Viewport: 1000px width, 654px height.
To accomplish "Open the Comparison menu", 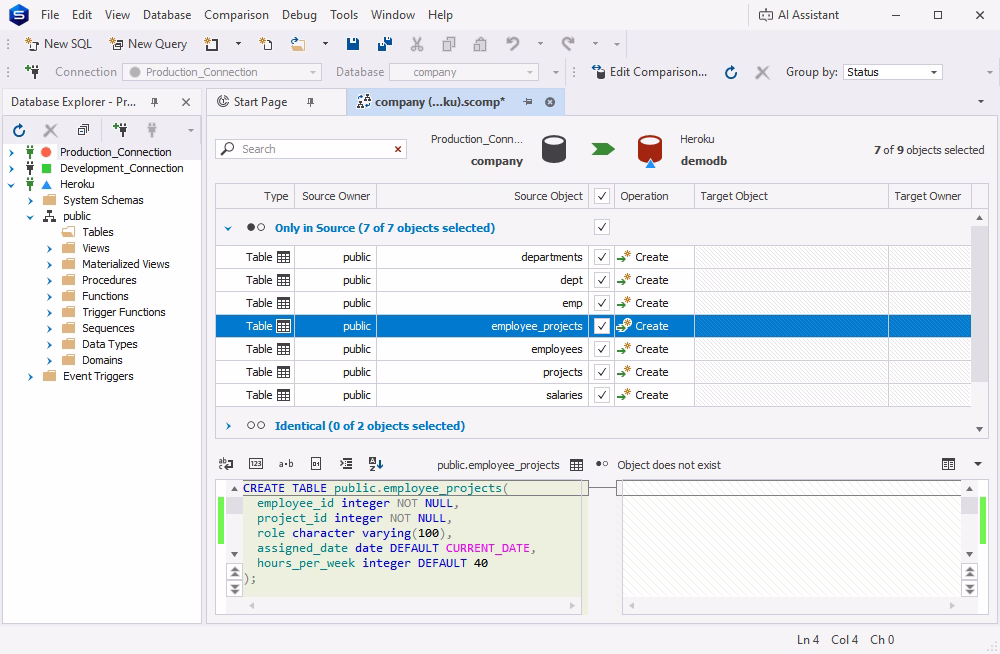I will pos(236,15).
